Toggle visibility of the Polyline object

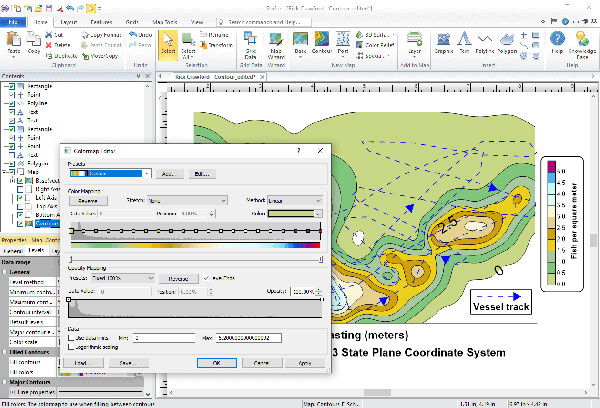click(12, 103)
